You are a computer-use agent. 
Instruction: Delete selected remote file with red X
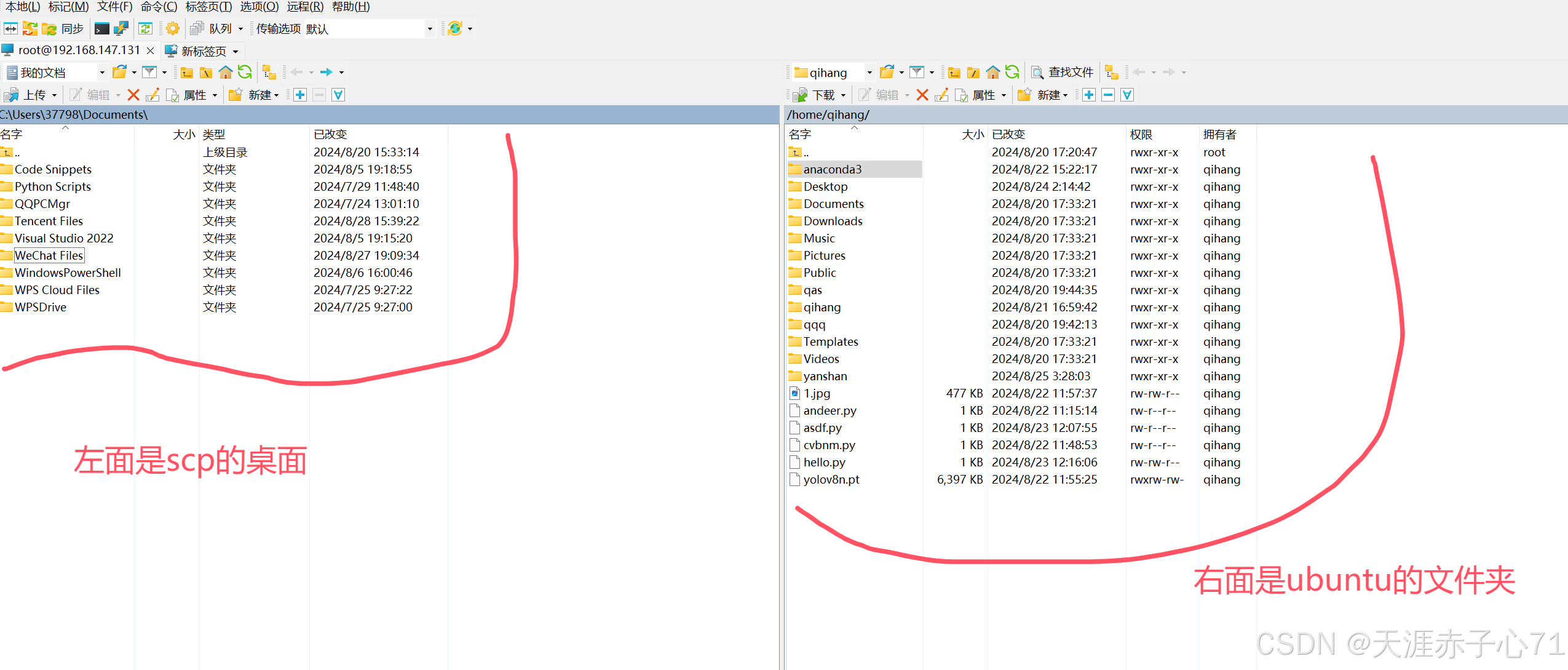(x=922, y=95)
